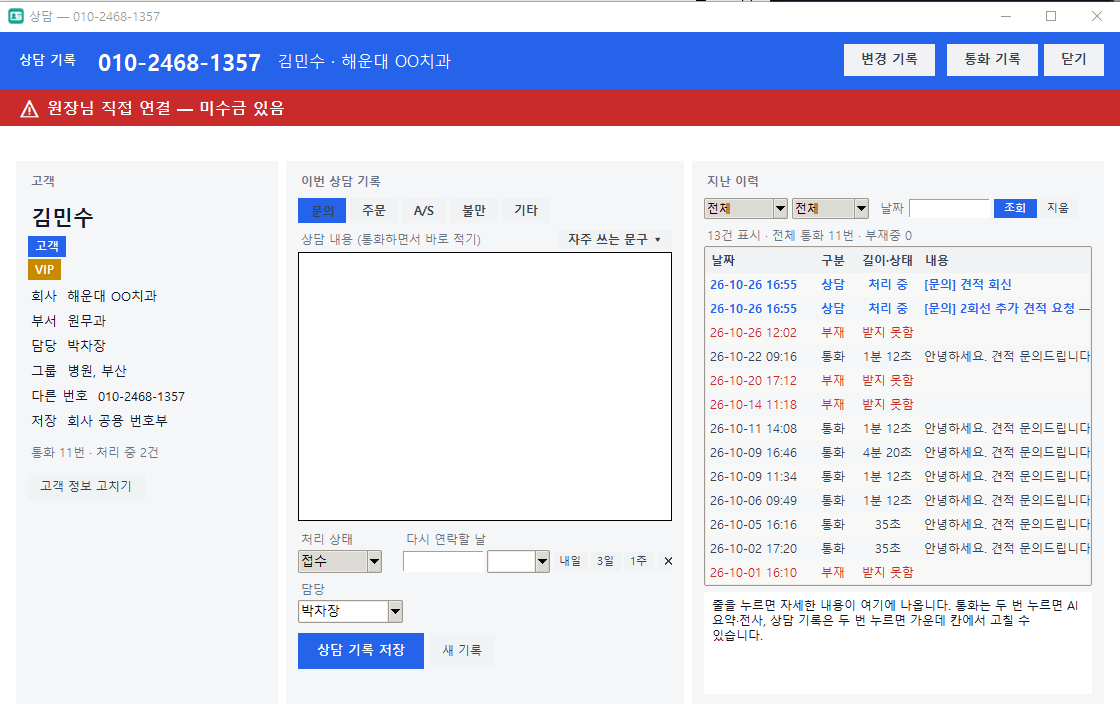1120x712 pixels.
Task: Click the 조회 search button
Action: [1015, 208]
